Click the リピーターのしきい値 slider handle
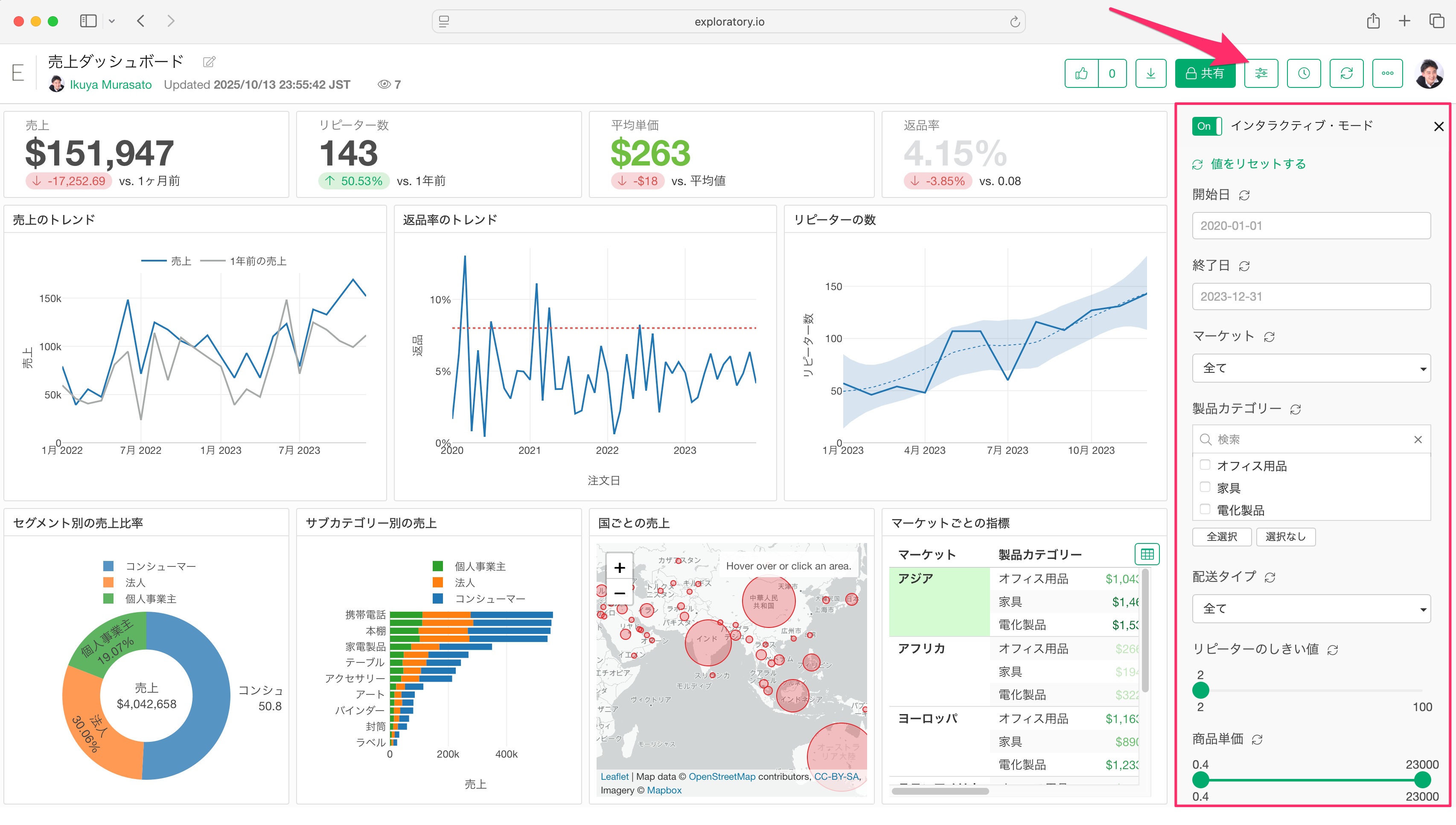The image size is (1456, 825). (1200, 690)
